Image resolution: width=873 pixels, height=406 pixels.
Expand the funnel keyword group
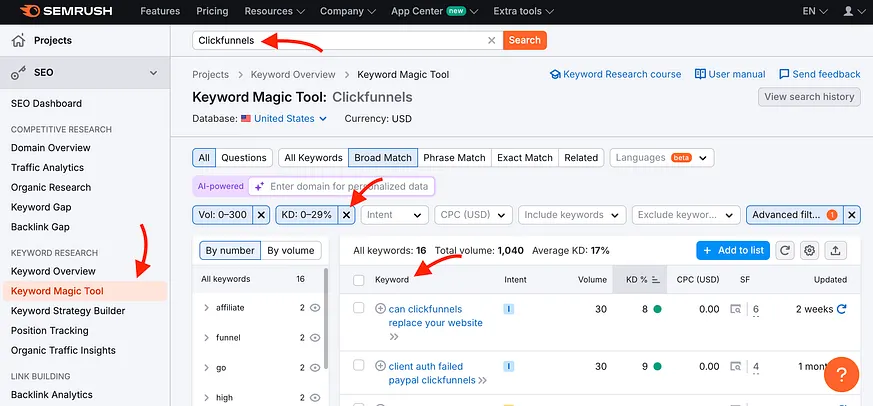pos(206,337)
